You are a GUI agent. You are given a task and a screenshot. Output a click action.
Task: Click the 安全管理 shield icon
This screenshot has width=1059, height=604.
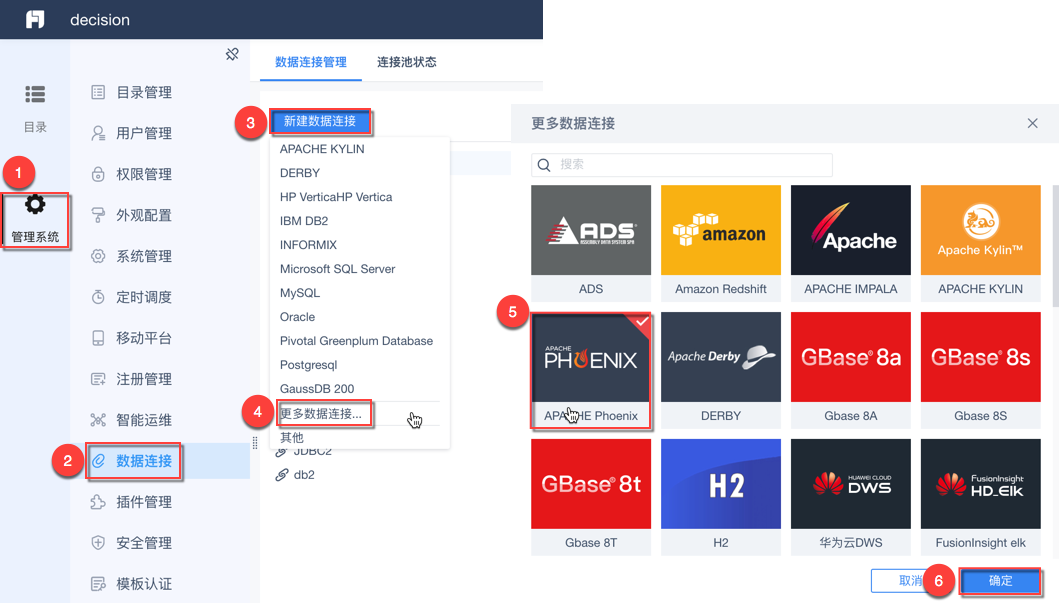pos(98,543)
